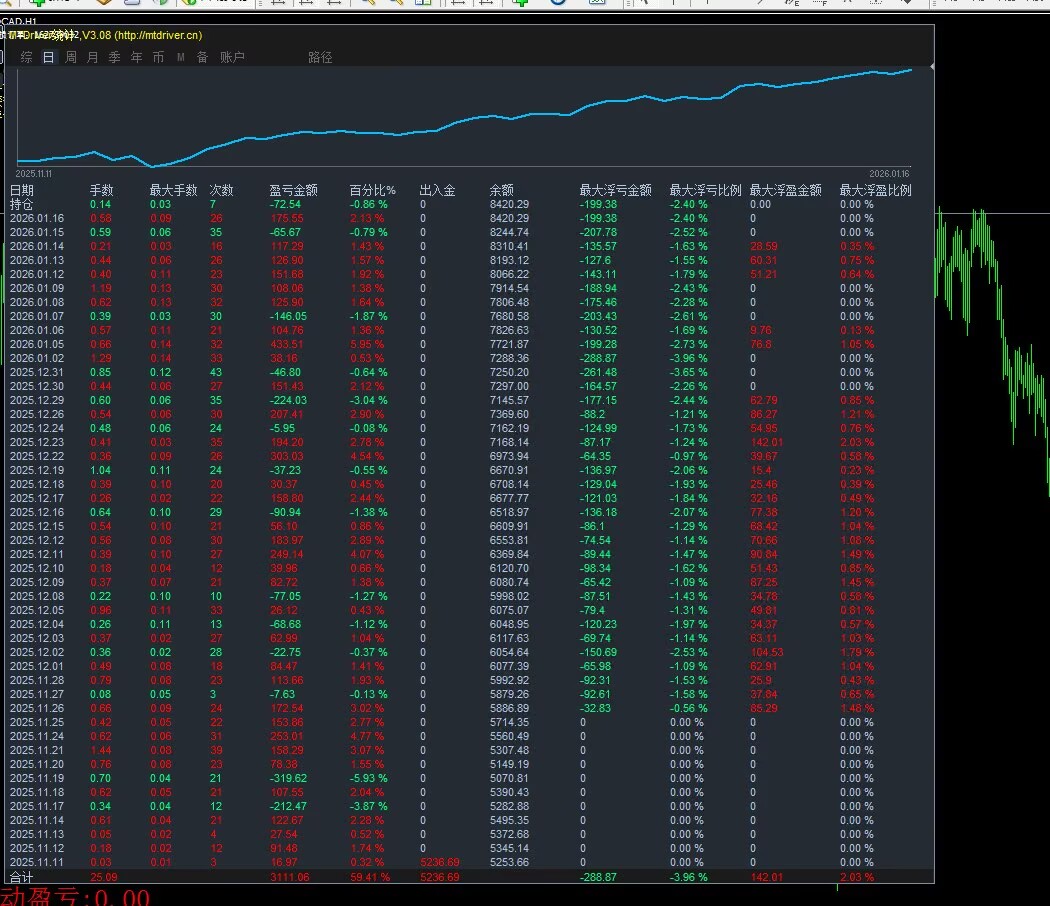Screen dimensions: 1050x906
Task: Click the 合计 totals row label
Action: [x=21, y=877]
